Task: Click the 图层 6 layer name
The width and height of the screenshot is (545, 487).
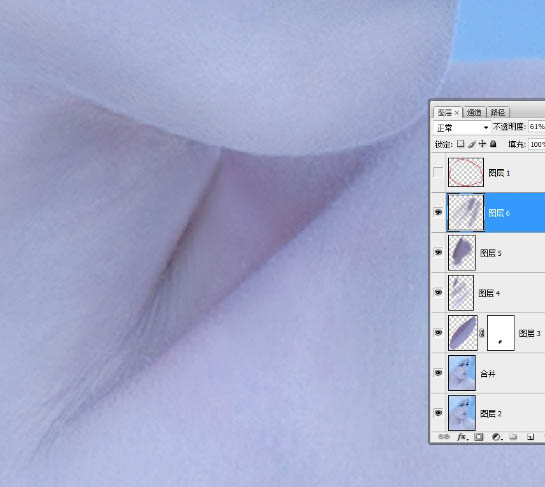Action: coord(499,213)
